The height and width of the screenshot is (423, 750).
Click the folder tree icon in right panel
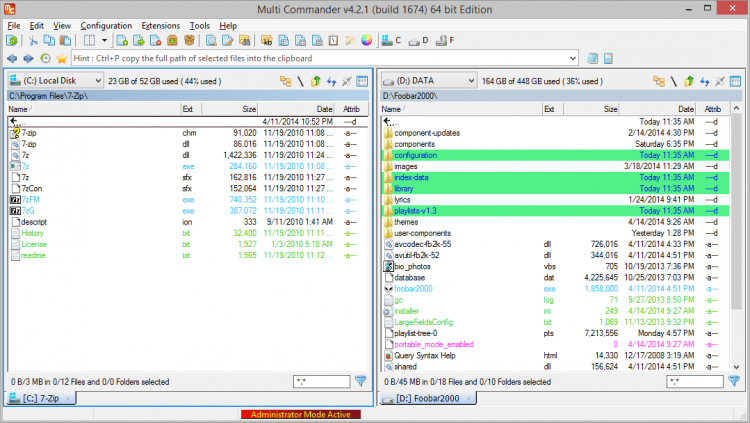tap(659, 81)
